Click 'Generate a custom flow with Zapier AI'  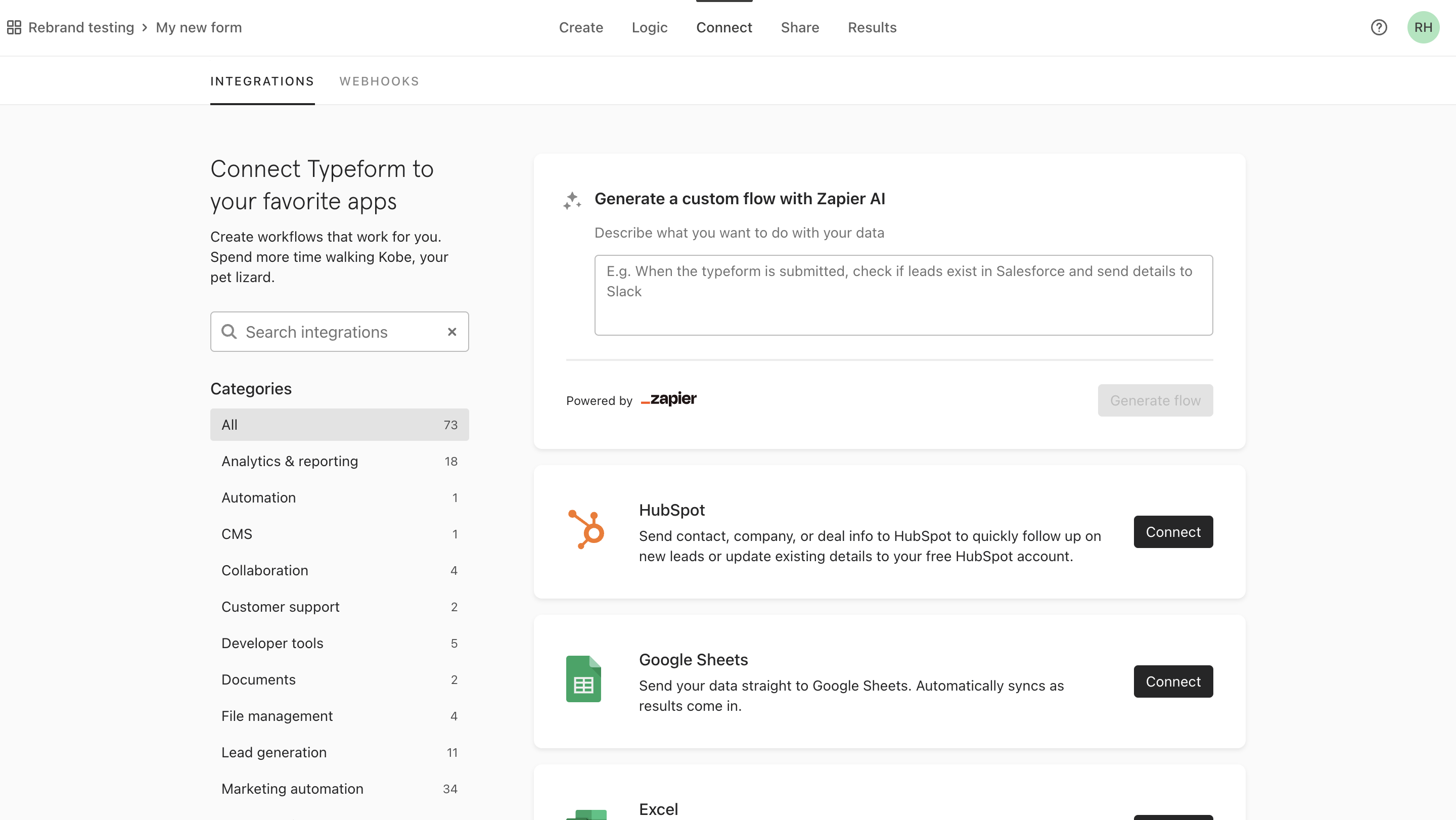pos(739,199)
